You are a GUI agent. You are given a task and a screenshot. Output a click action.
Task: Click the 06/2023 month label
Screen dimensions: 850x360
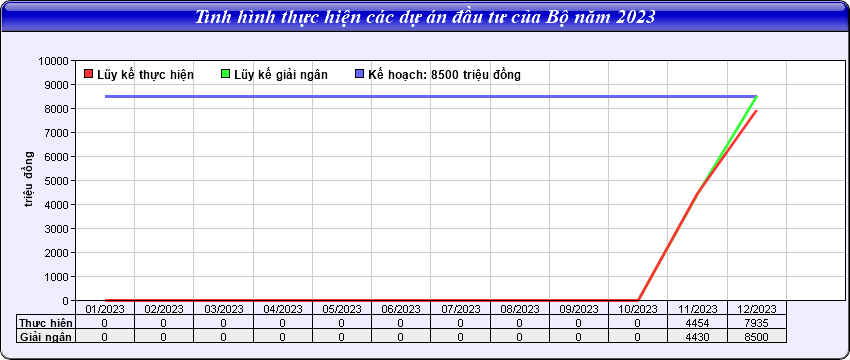coord(401,309)
